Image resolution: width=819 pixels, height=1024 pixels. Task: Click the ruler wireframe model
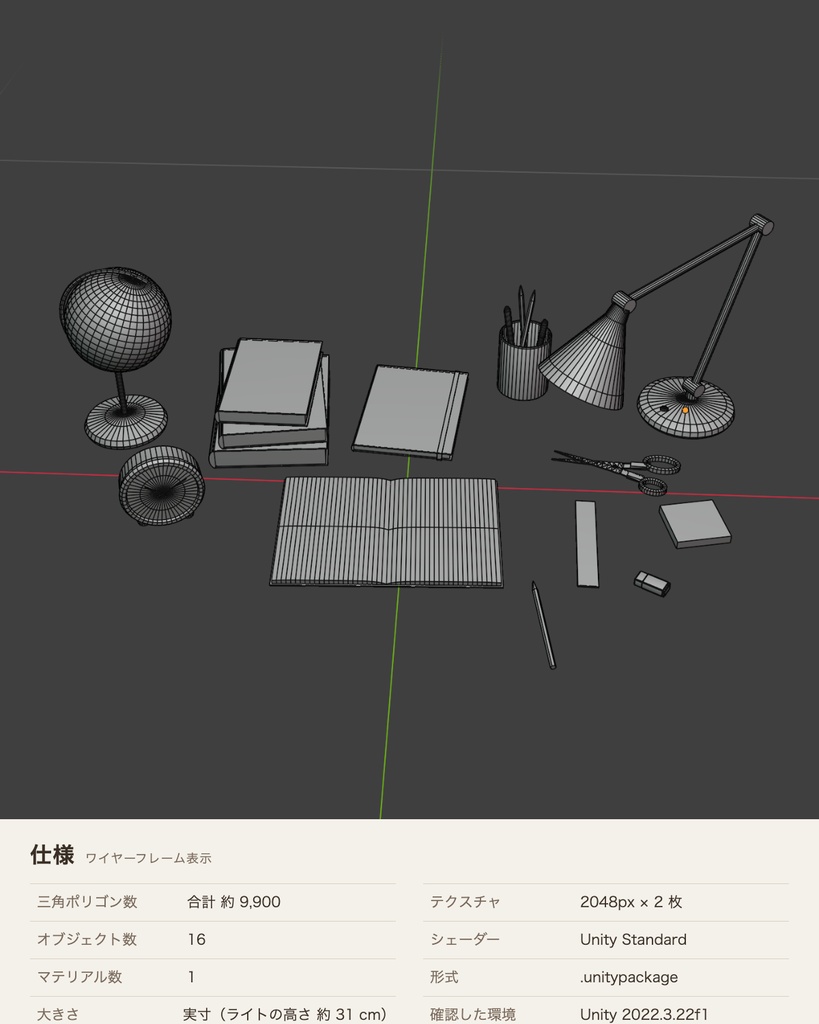(x=586, y=543)
